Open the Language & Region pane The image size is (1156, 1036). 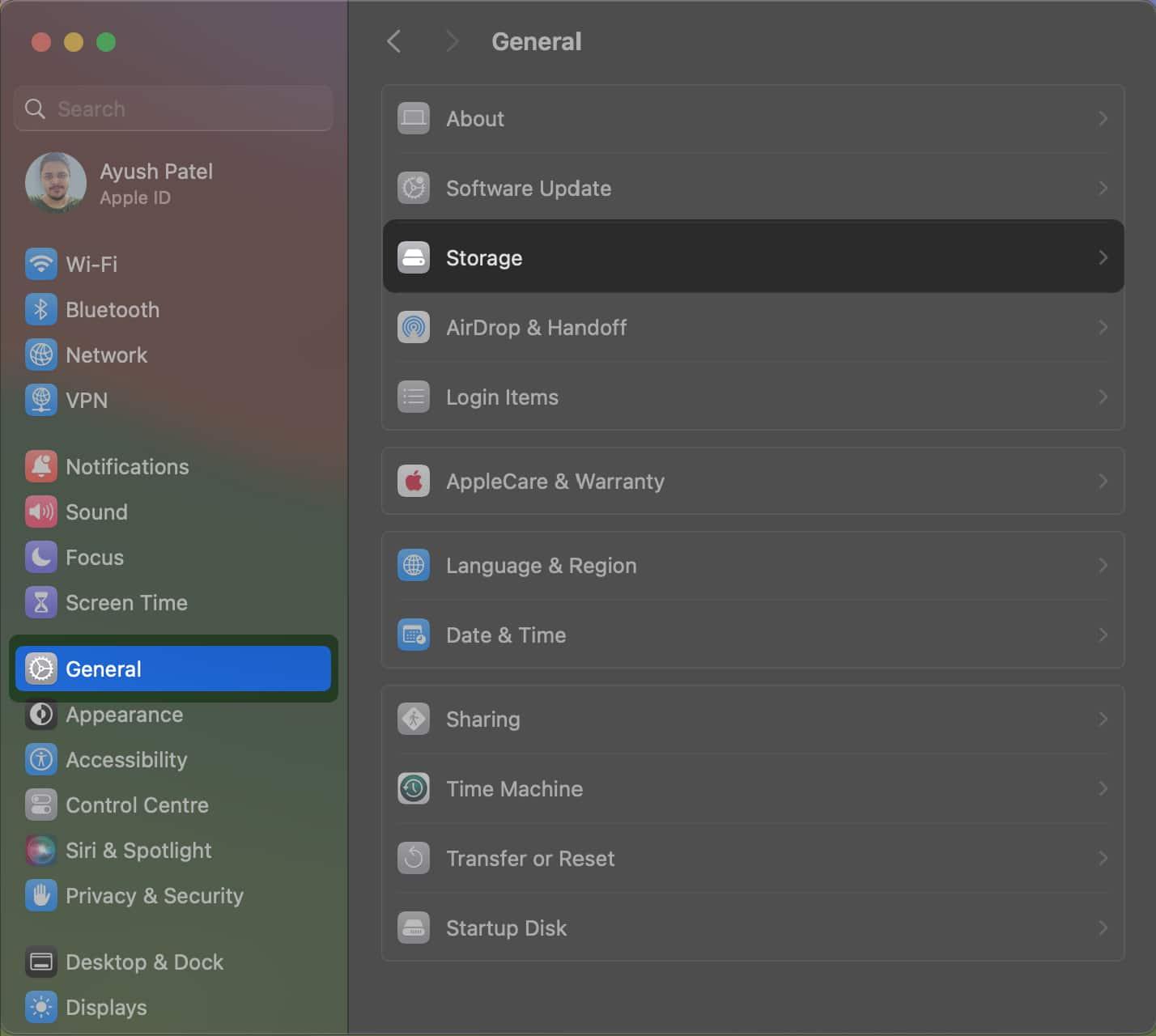tap(753, 565)
